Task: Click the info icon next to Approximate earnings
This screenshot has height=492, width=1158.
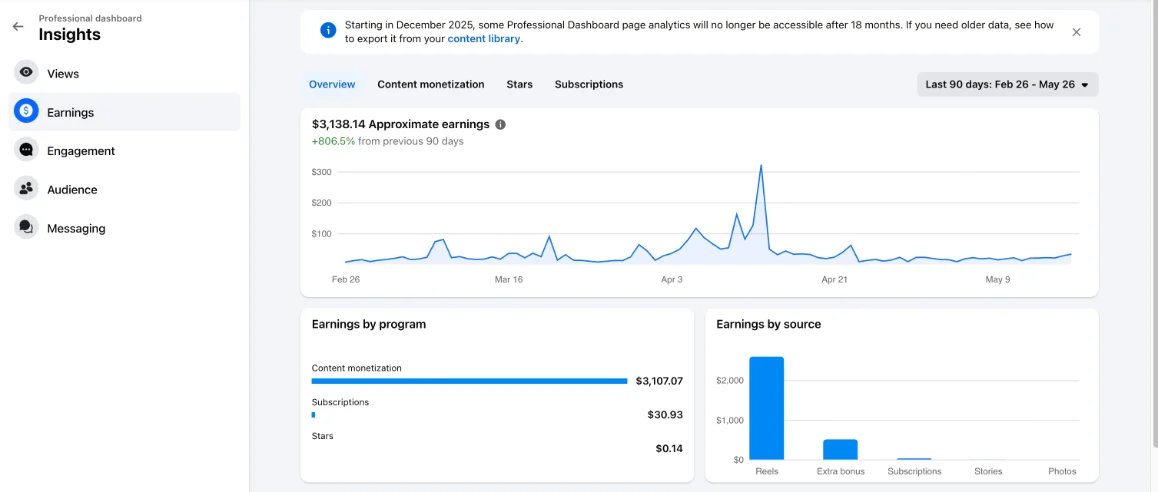Action: coord(500,124)
